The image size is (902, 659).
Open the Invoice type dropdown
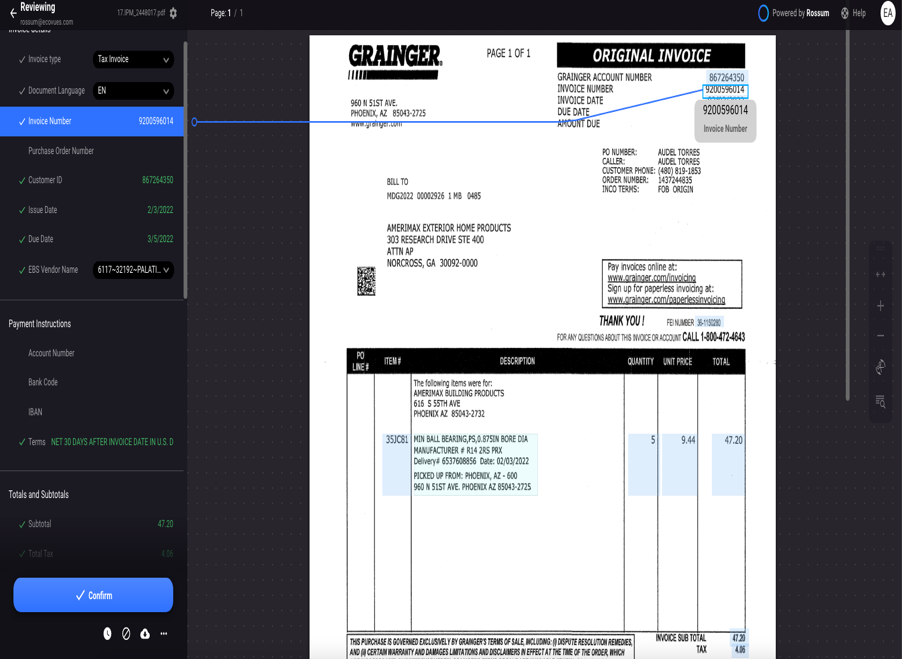click(133, 60)
